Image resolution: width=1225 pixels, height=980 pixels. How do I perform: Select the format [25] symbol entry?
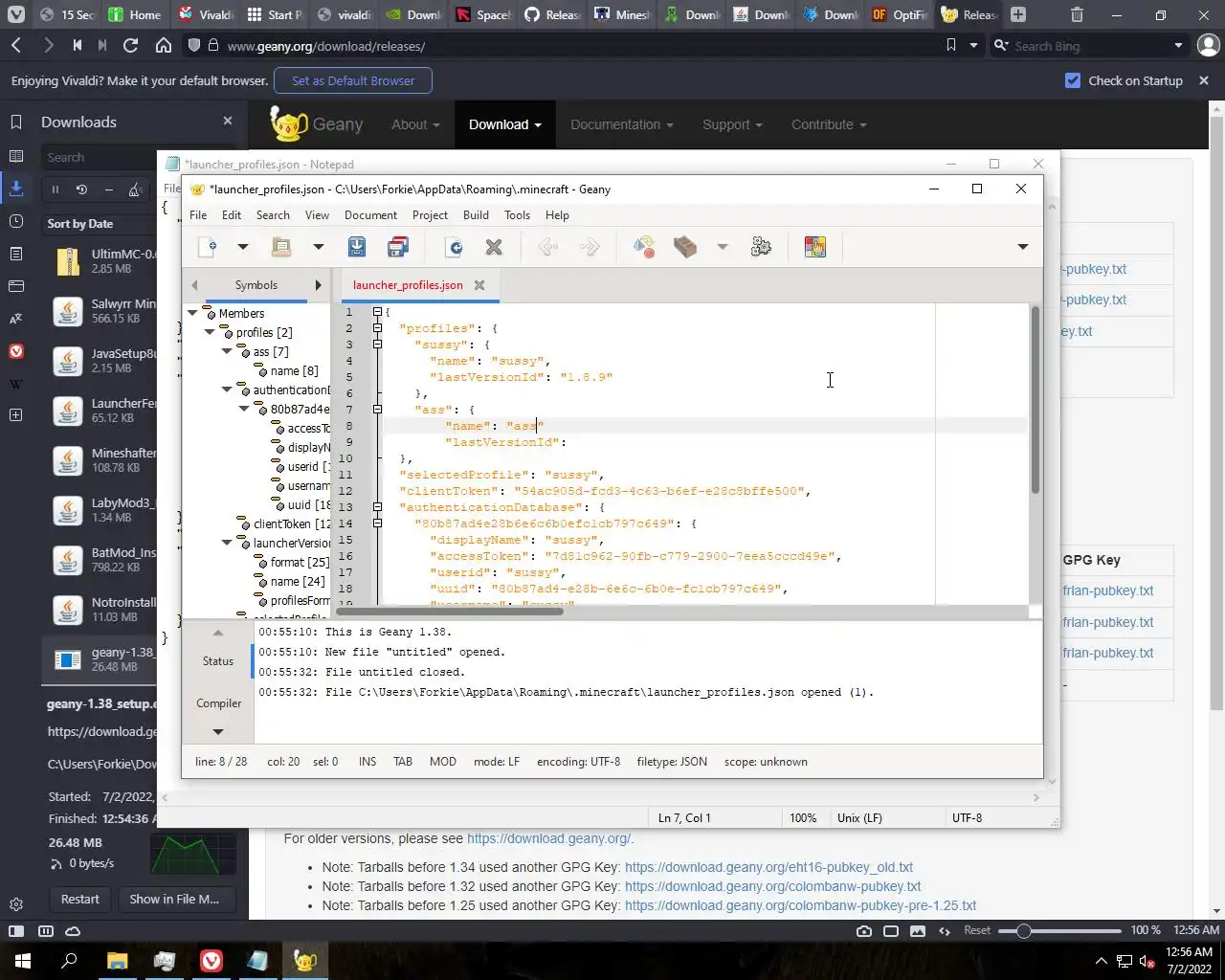(299, 562)
